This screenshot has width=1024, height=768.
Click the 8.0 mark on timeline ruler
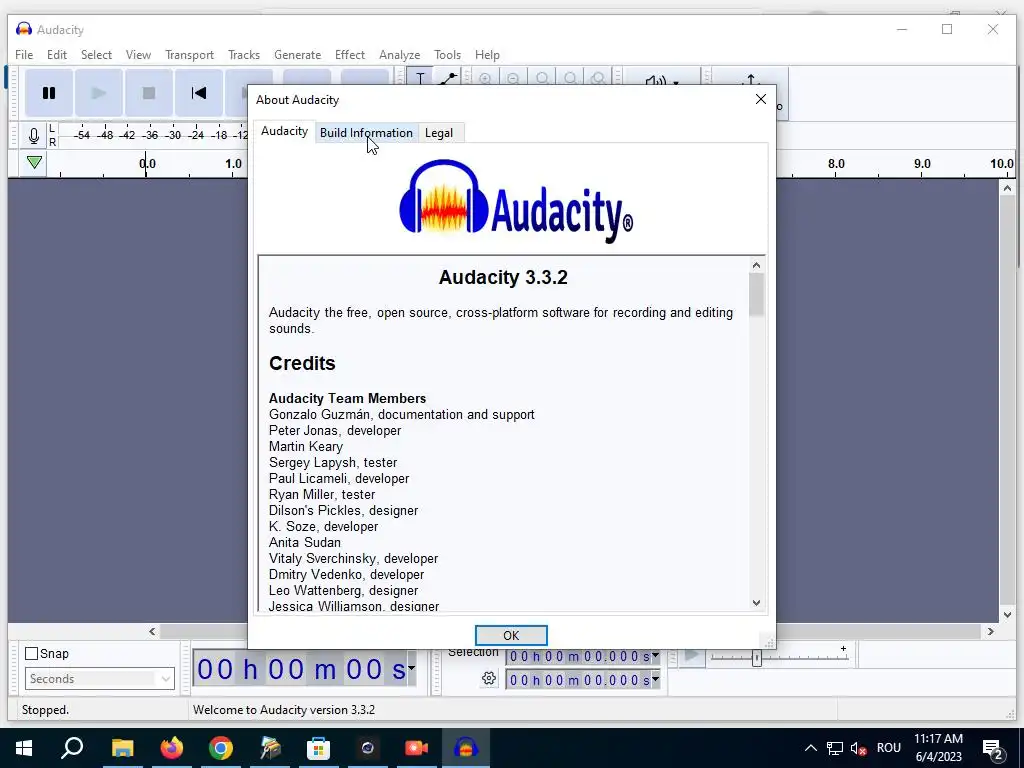[x=836, y=163]
